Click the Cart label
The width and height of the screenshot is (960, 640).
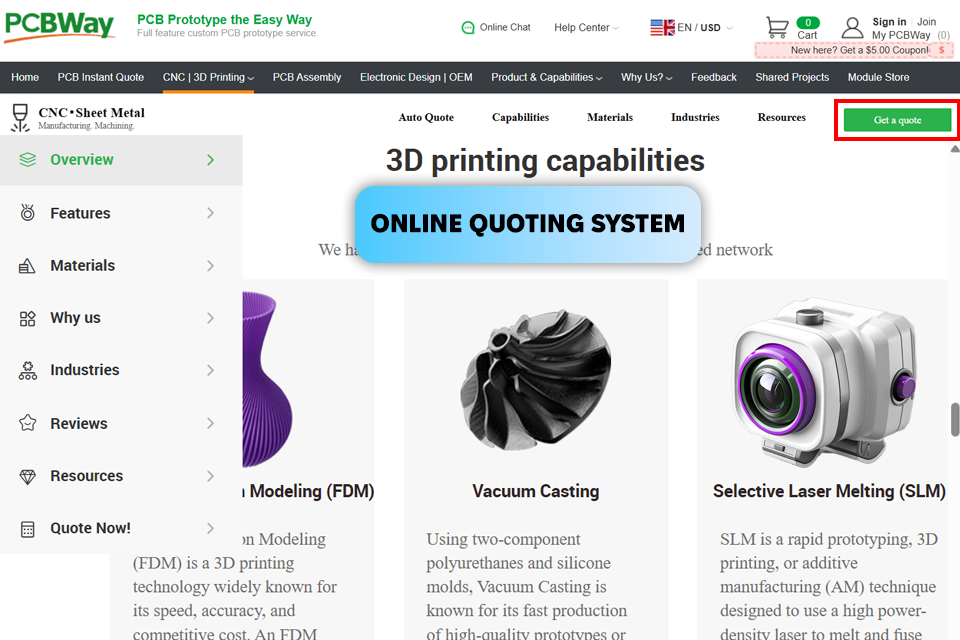(807, 36)
